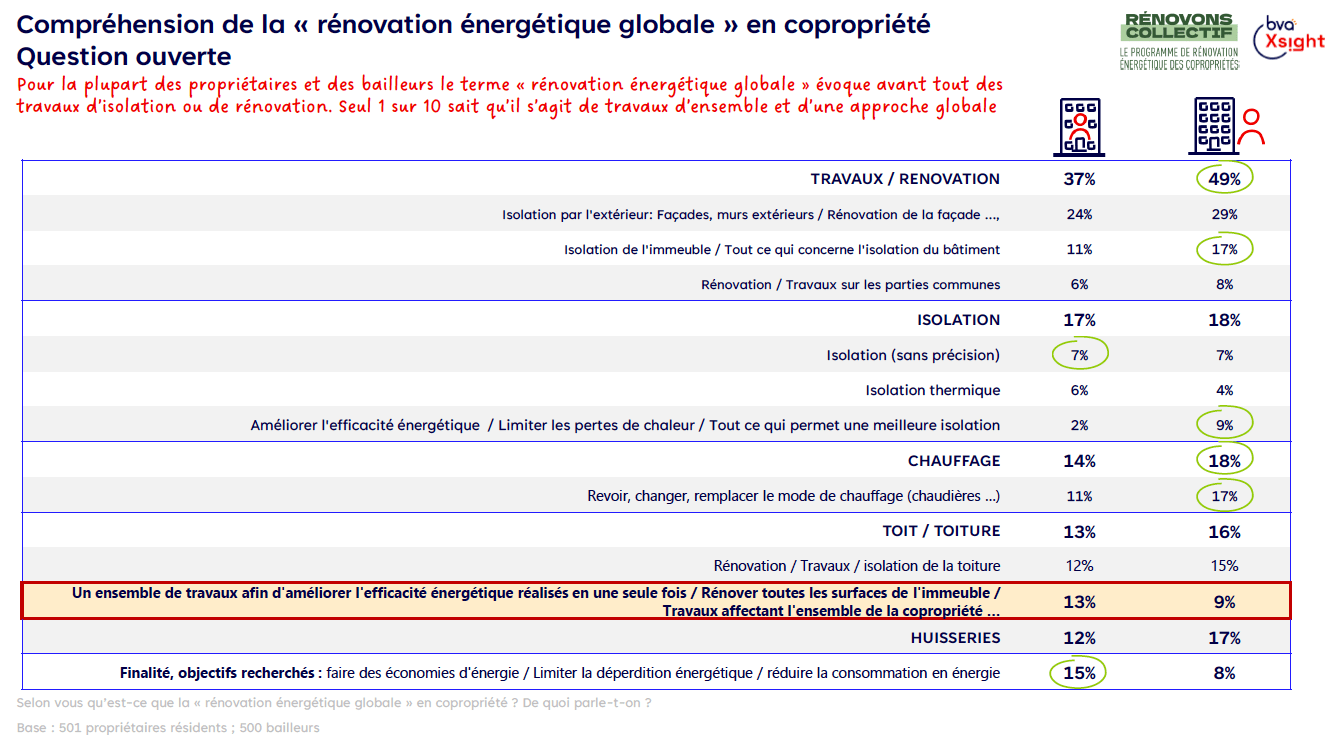The height and width of the screenshot is (738, 1333).
Task: Click the slide title 'Compréhension de la rénovation énergétique globale'
Action: (x=474, y=24)
